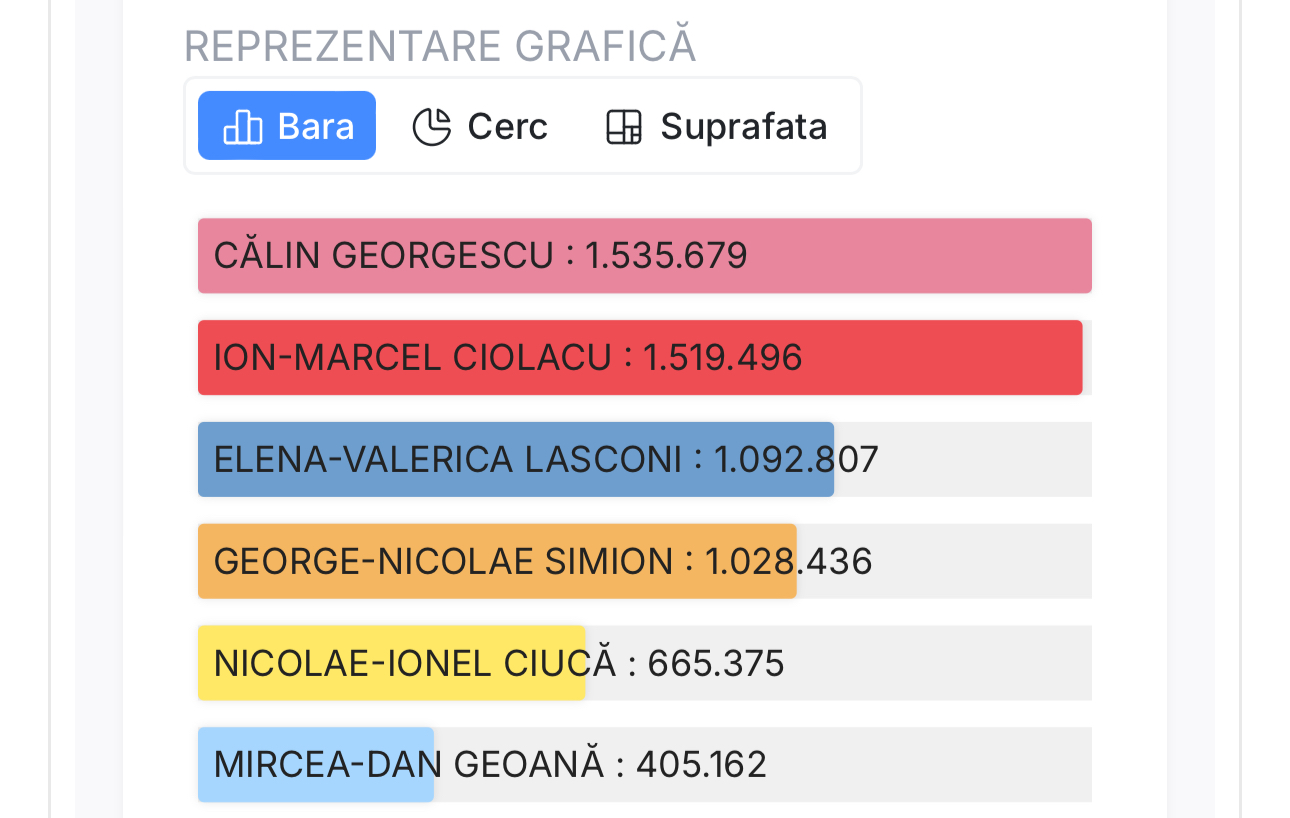Click the 665.375 vote count

pyautogui.click(x=716, y=664)
